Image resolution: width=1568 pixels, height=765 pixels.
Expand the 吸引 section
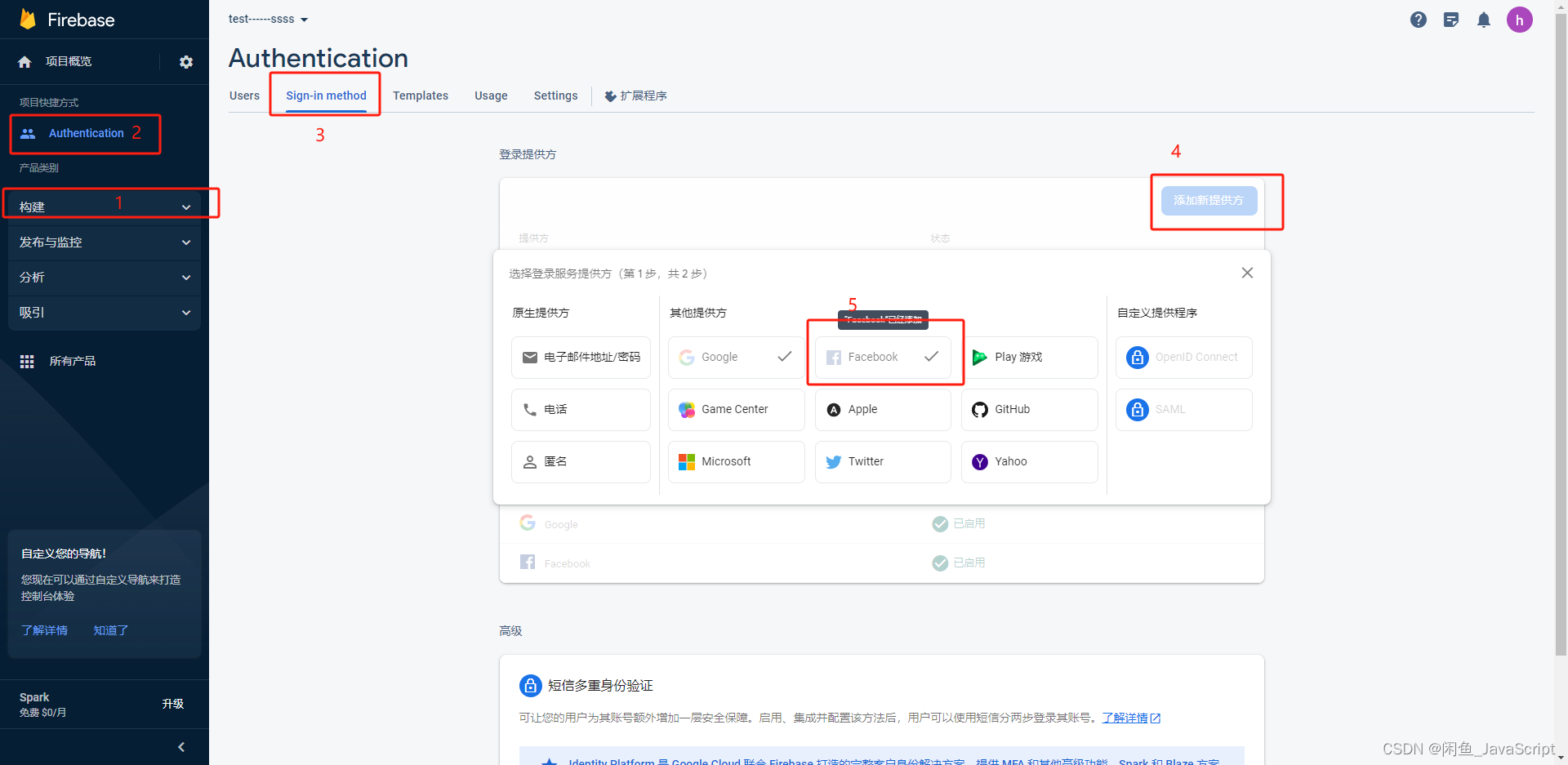point(105,313)
